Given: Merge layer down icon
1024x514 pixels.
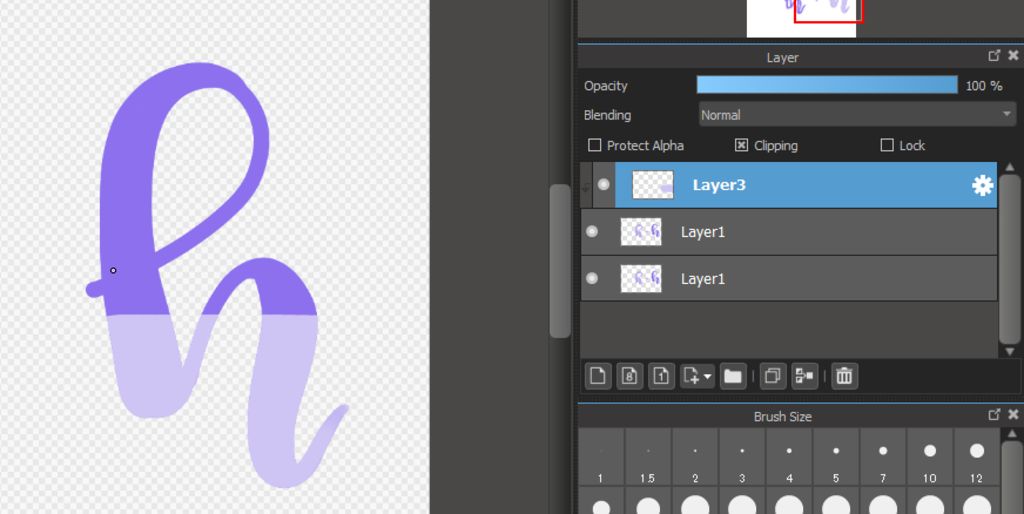Looking at the screenshot, I should click(805, 376).
